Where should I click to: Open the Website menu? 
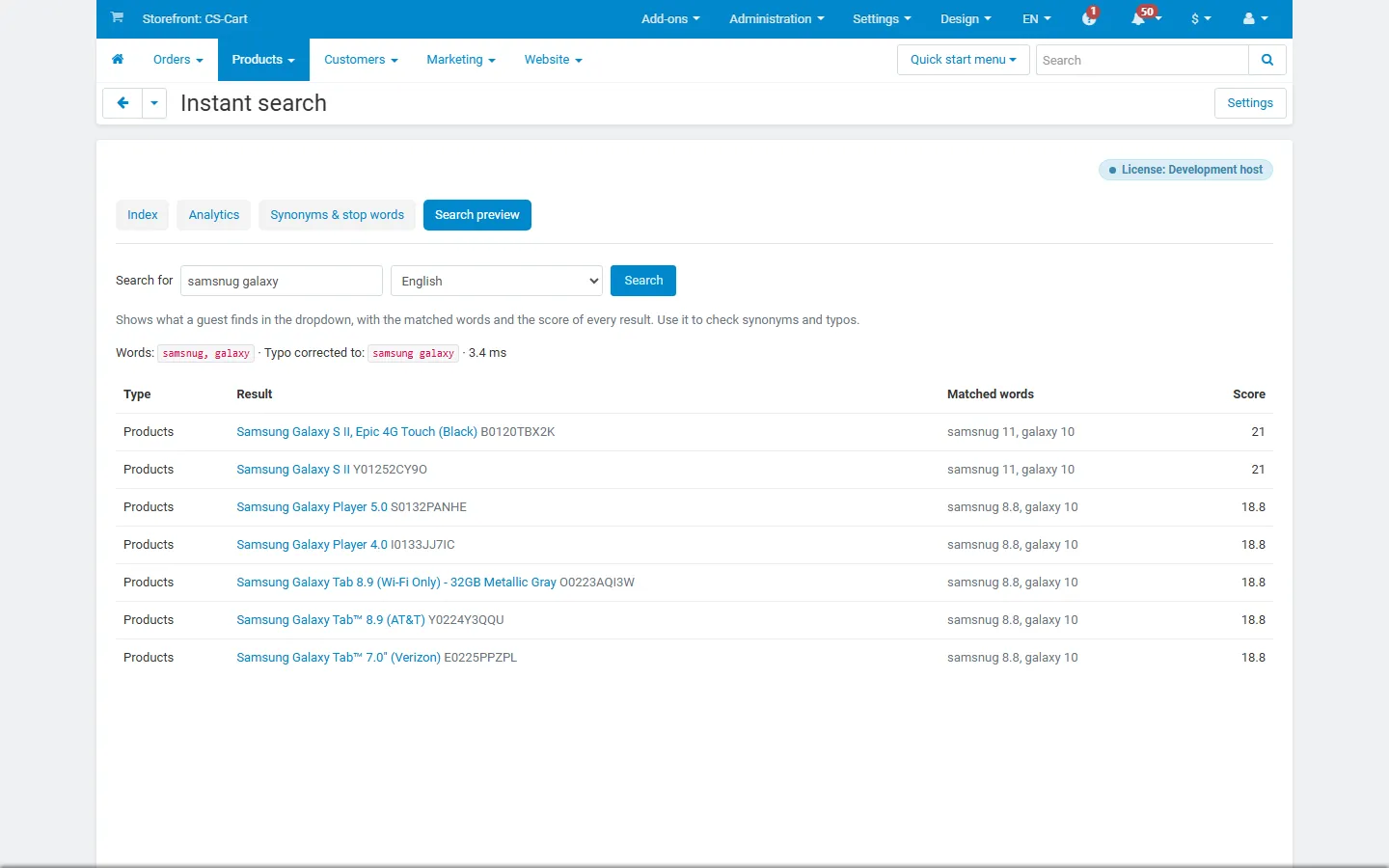554,60
